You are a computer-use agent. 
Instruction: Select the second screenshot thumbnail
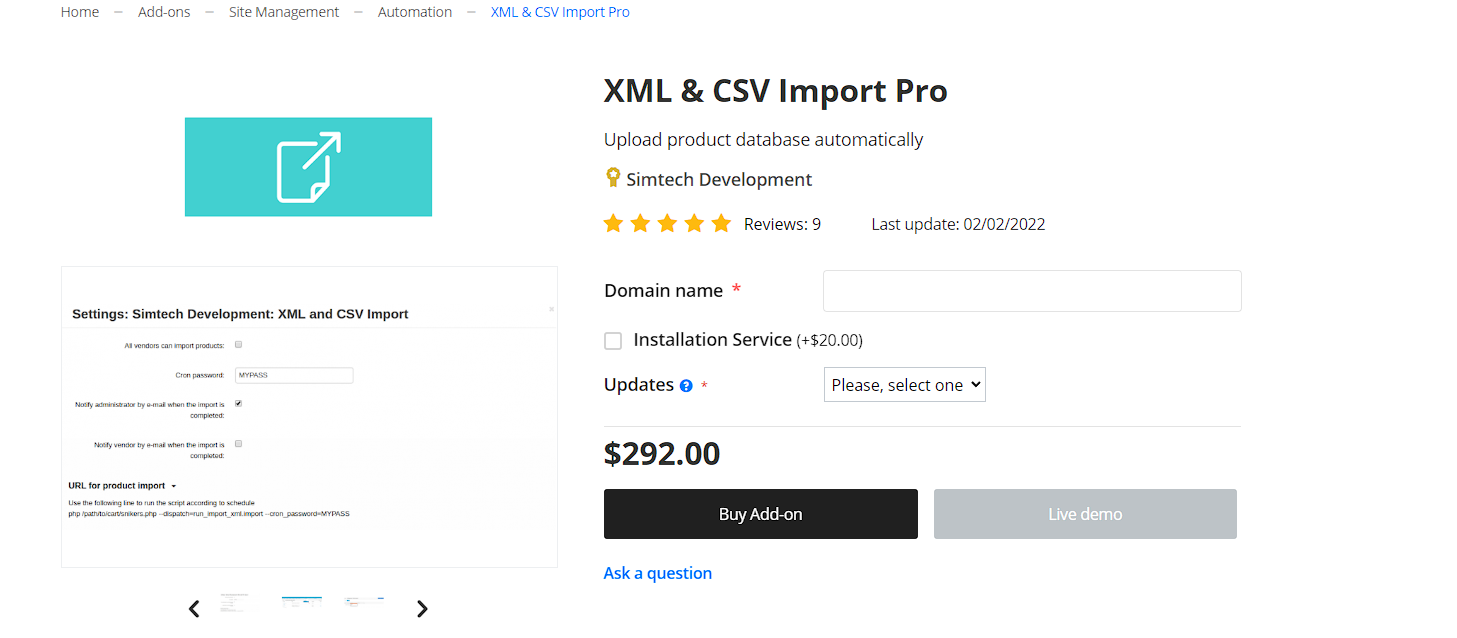(x=301, y=602)
